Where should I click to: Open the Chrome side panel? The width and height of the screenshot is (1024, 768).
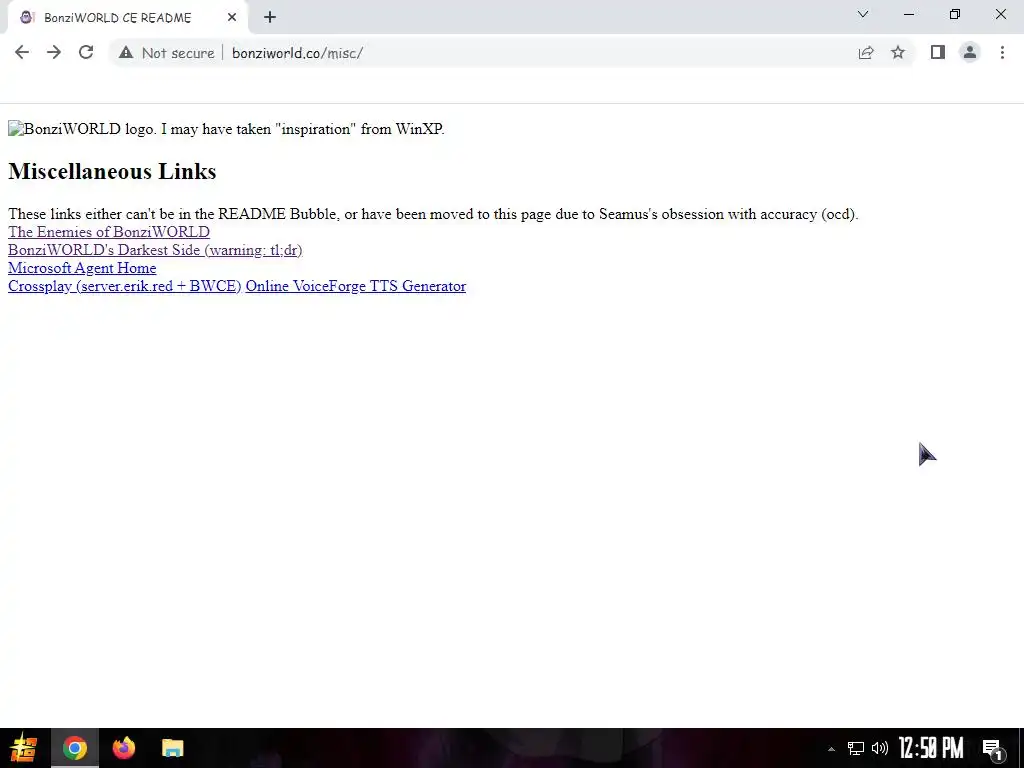point(938,52)
